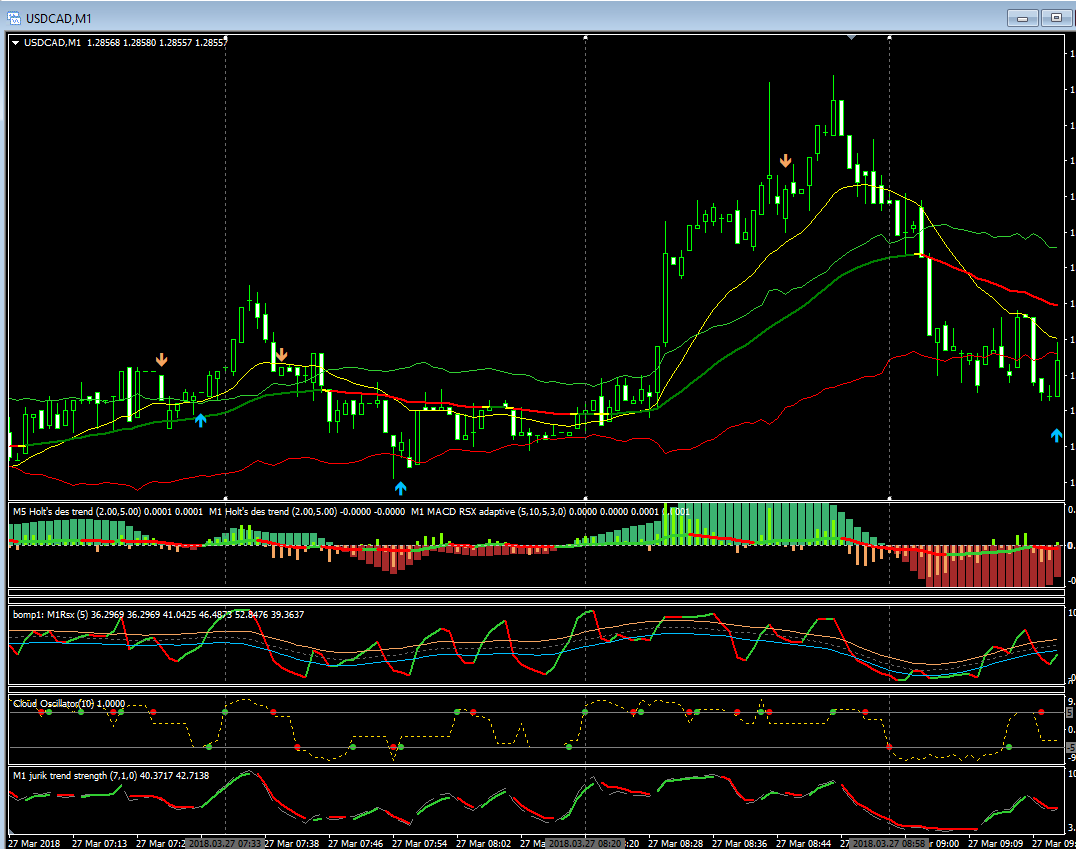
Task: Select the gray chart shift triangle marker
Action: tap(852, 37)
